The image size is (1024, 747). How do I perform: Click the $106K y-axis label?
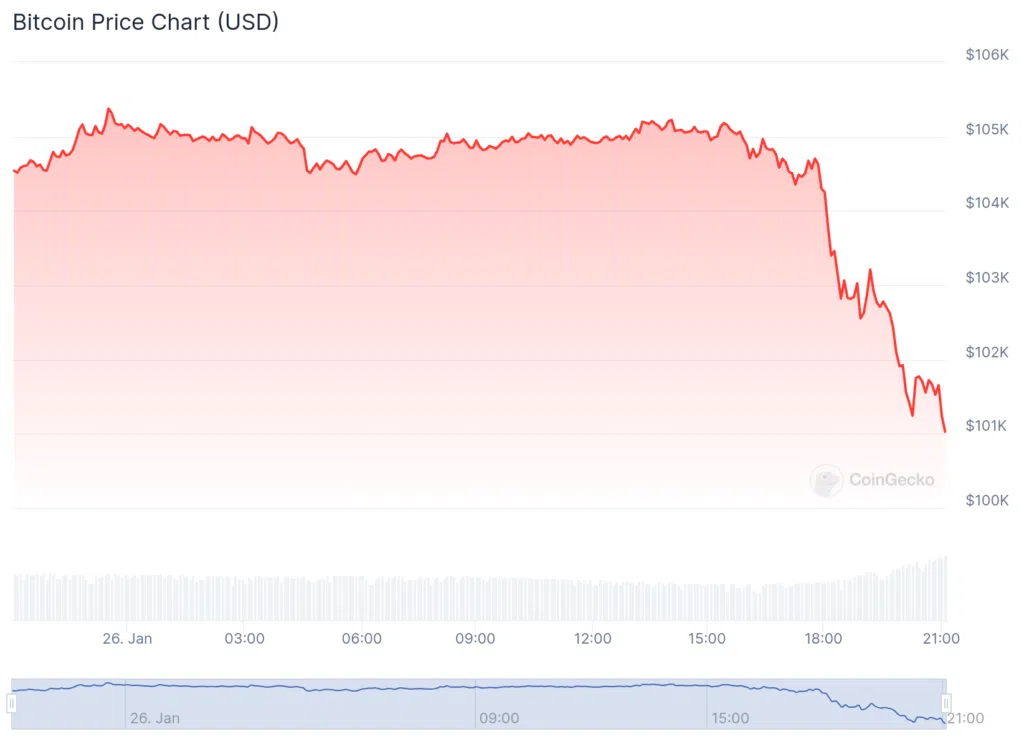pyautogui.click(x=987, y=55)
